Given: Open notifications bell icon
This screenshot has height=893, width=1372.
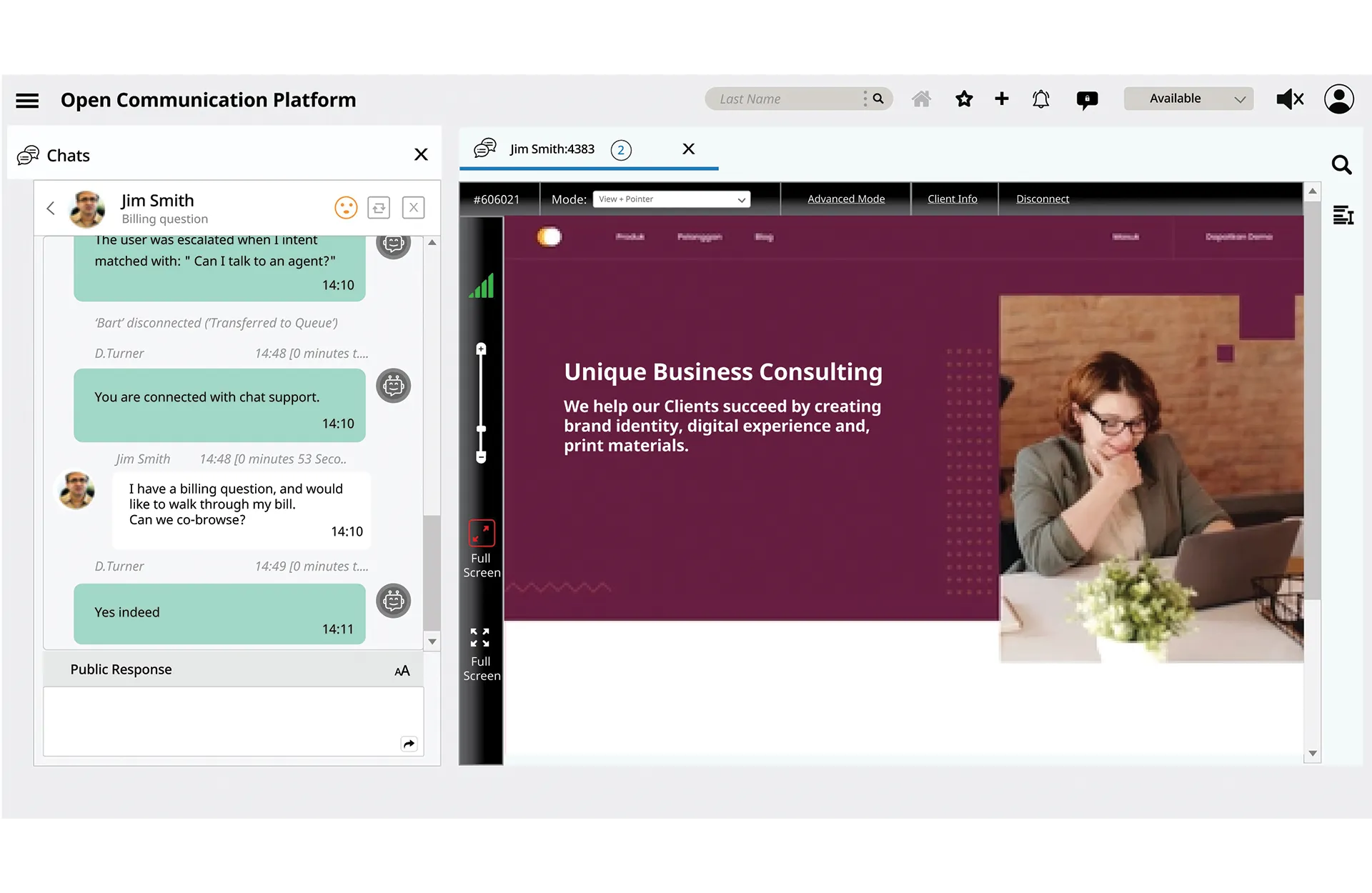Looking at the screenshot, I should [1040, 99].
